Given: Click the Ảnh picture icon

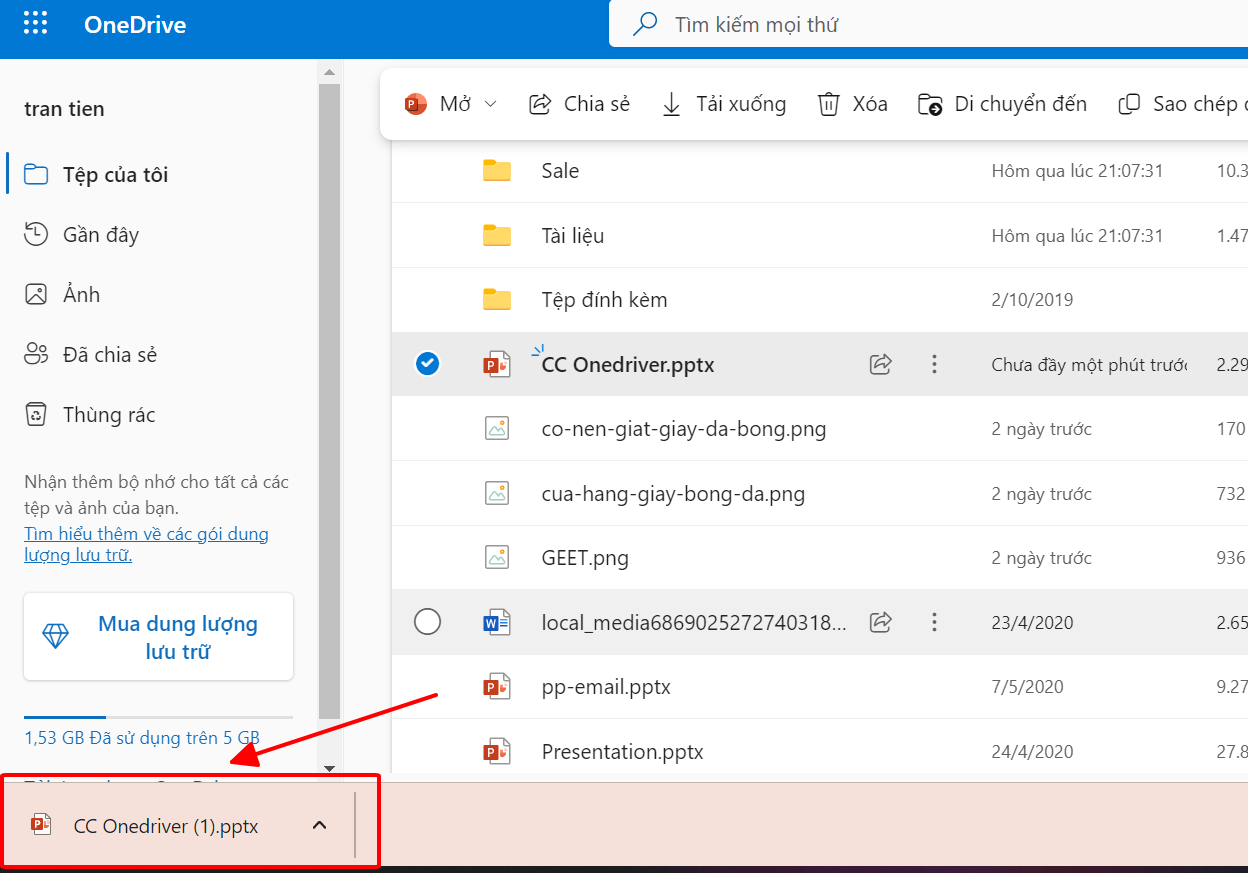Looking at the screenshot, I should pyautogui.click(x=36, y=295).
